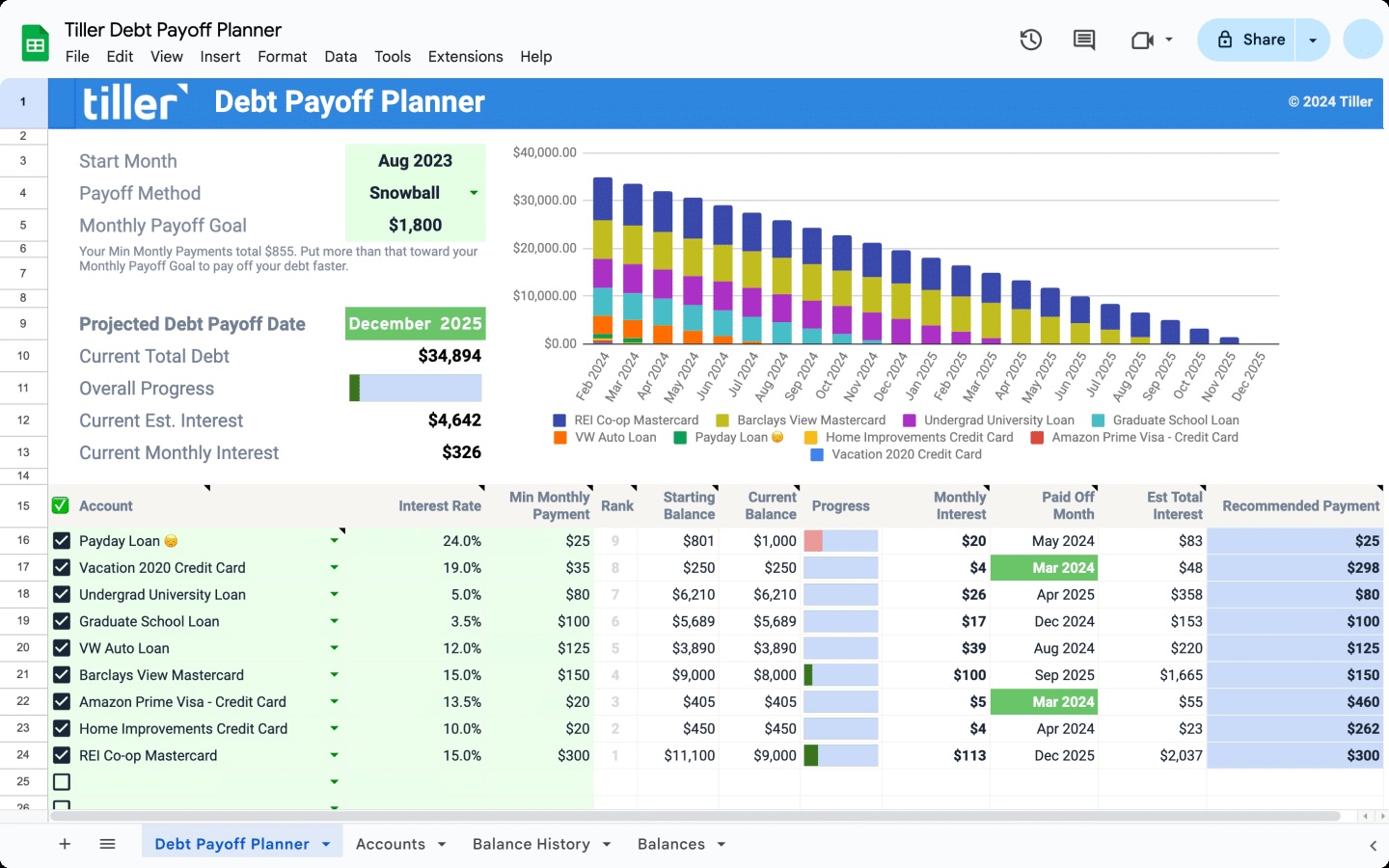Click the Overall Progress bar
Image resolution: width=1389 pixels, height=868 pixels.
coord(415,388)
